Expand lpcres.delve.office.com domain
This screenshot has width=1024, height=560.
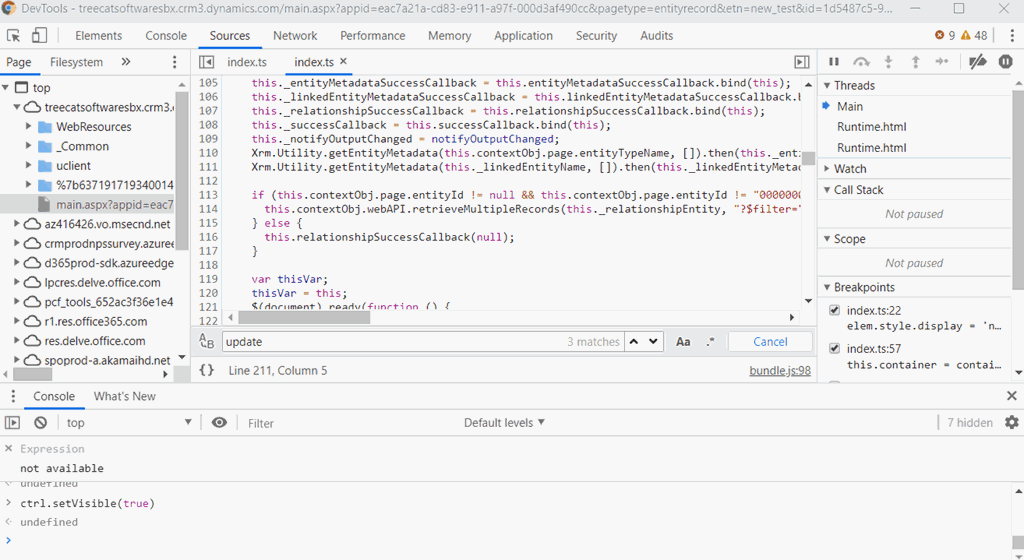(17, 282)
